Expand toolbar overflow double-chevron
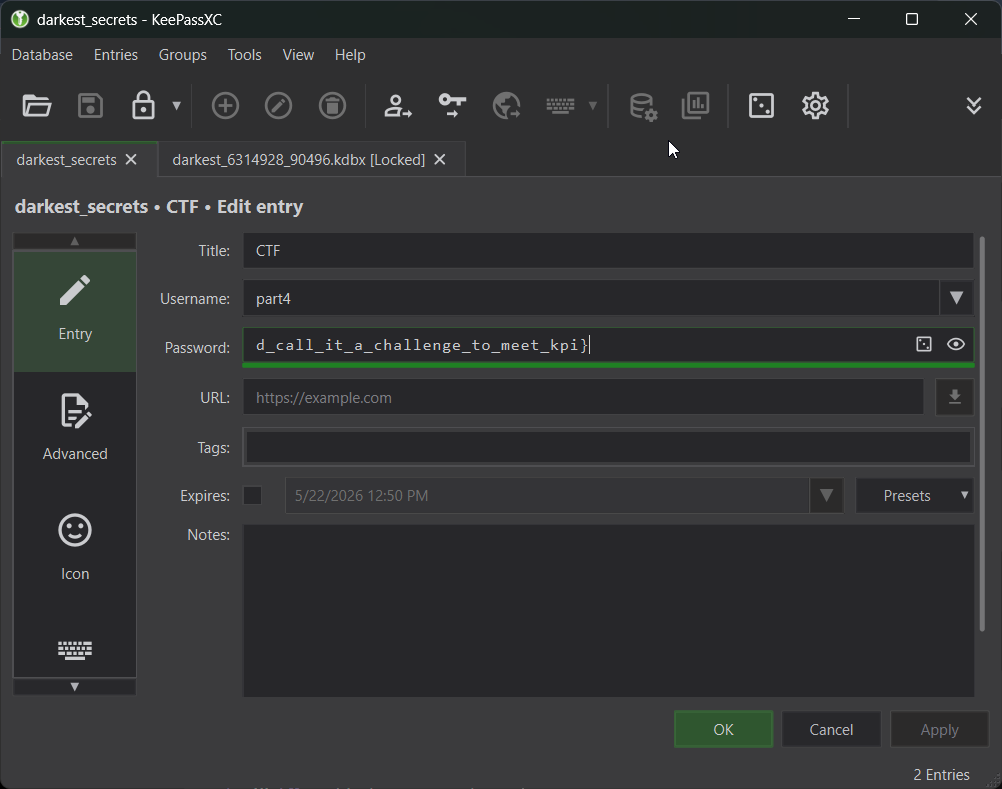Screen dimensions: 1002x789 click(x=973, y=105)
